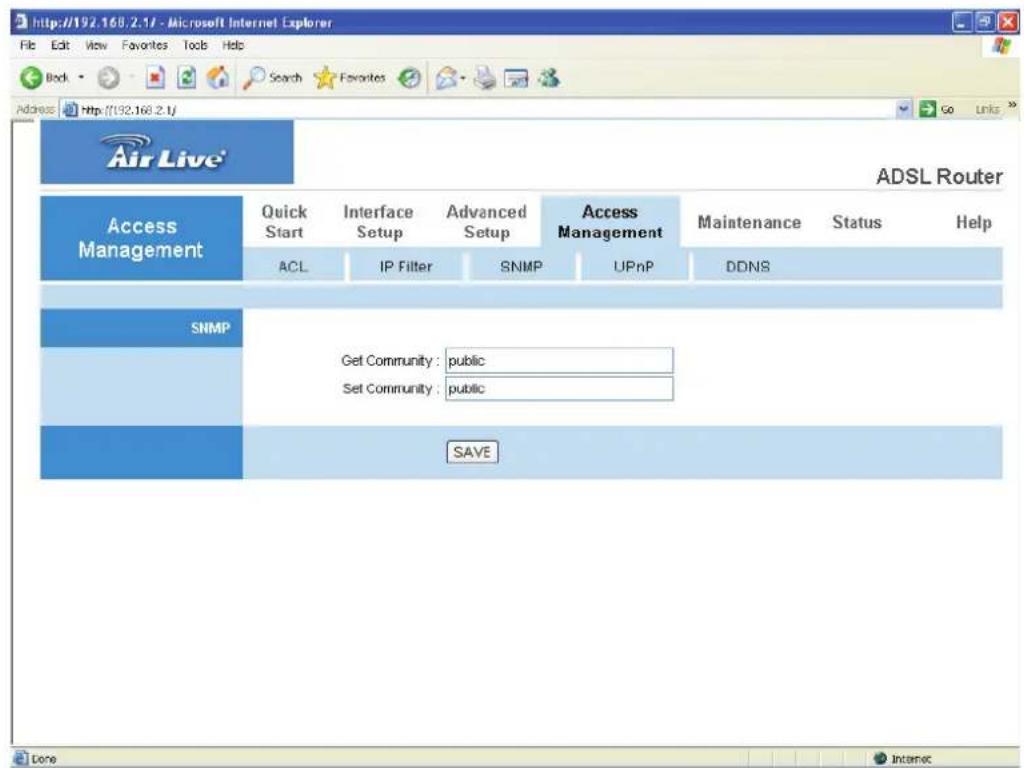
Task: Click the Edit page toolbar icon
Action: 517,78
